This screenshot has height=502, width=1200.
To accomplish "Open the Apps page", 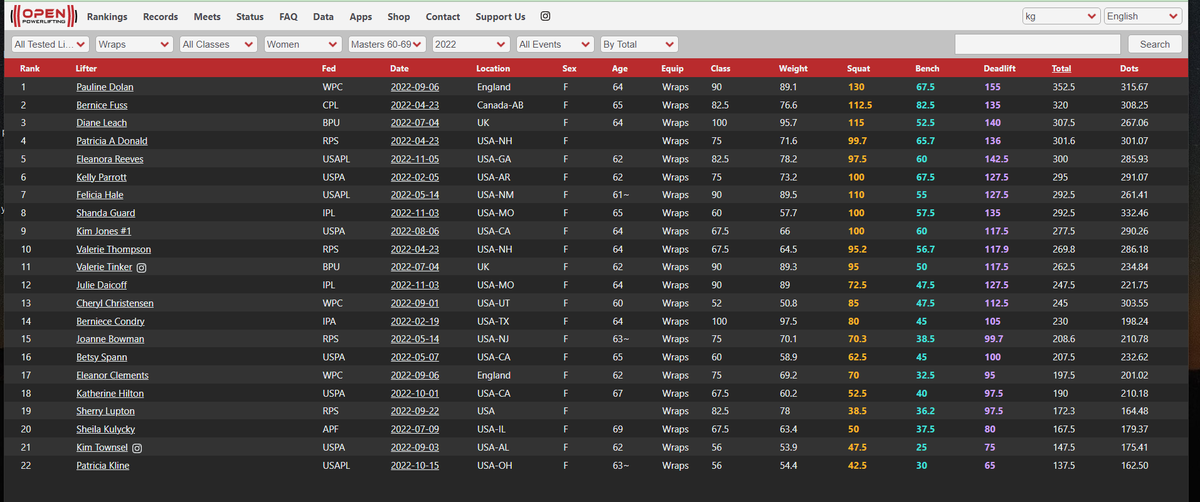I will pyautogui.click(x=361, y=17).
